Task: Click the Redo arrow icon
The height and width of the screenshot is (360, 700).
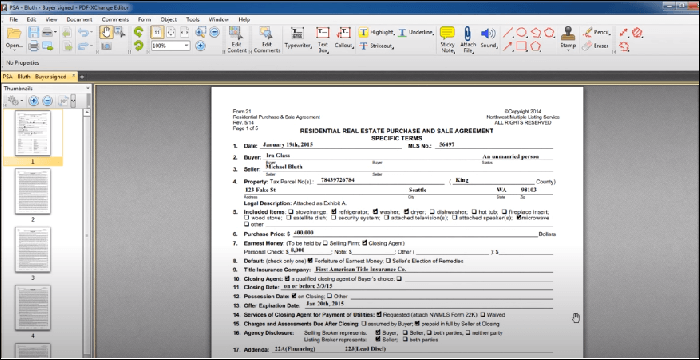Action: [x=83, y=46]
